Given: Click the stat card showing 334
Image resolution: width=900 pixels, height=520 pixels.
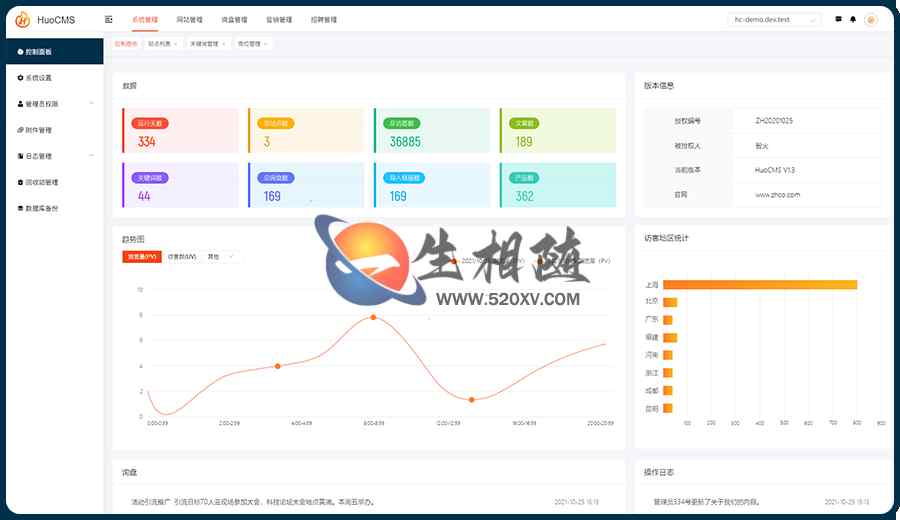Looking at the screenshot, I should 180,131.
